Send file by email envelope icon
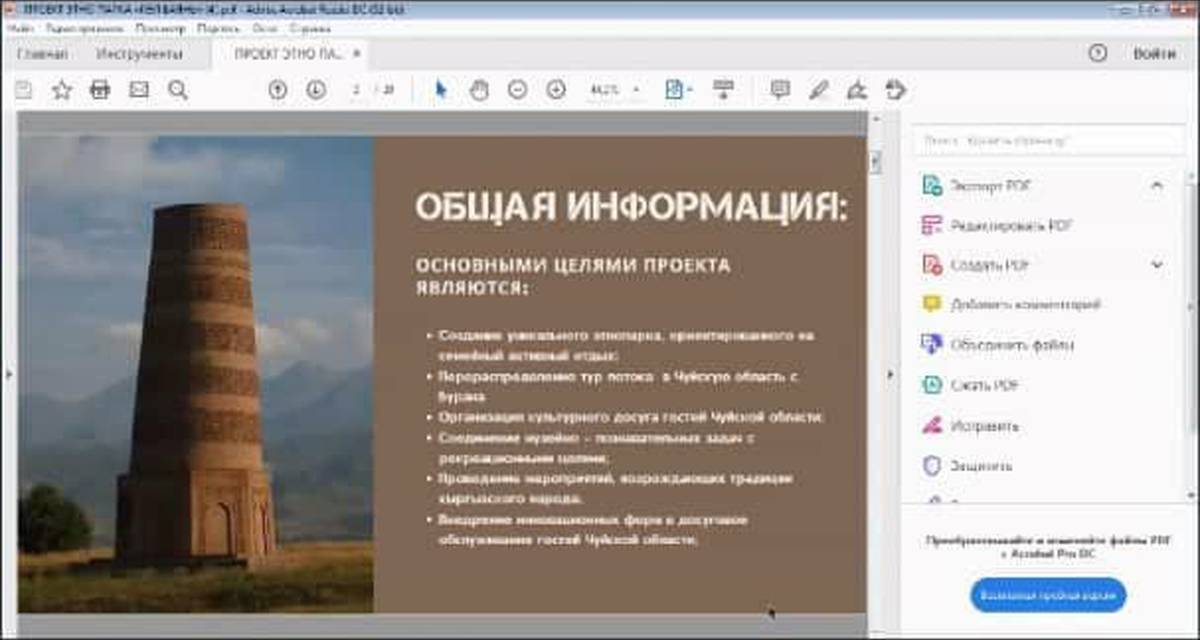 139,90
